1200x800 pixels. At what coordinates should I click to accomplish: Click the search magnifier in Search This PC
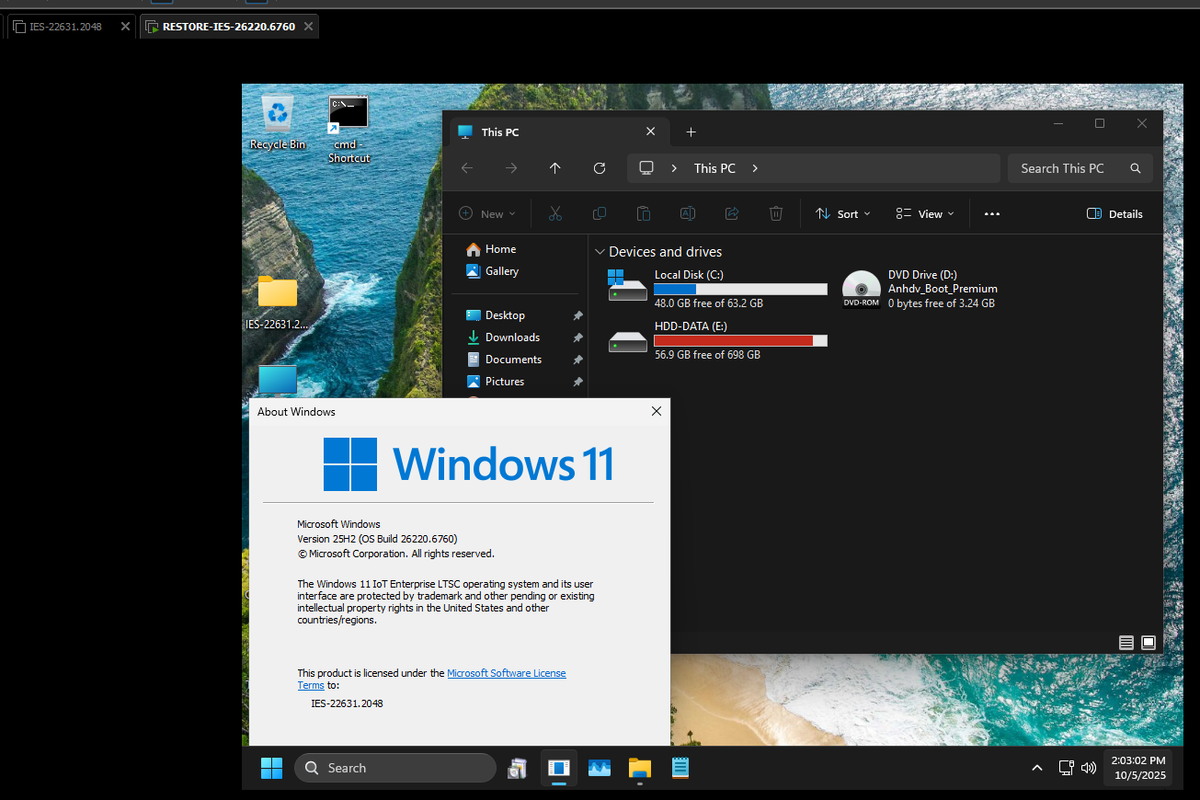tap(1135, 168)
